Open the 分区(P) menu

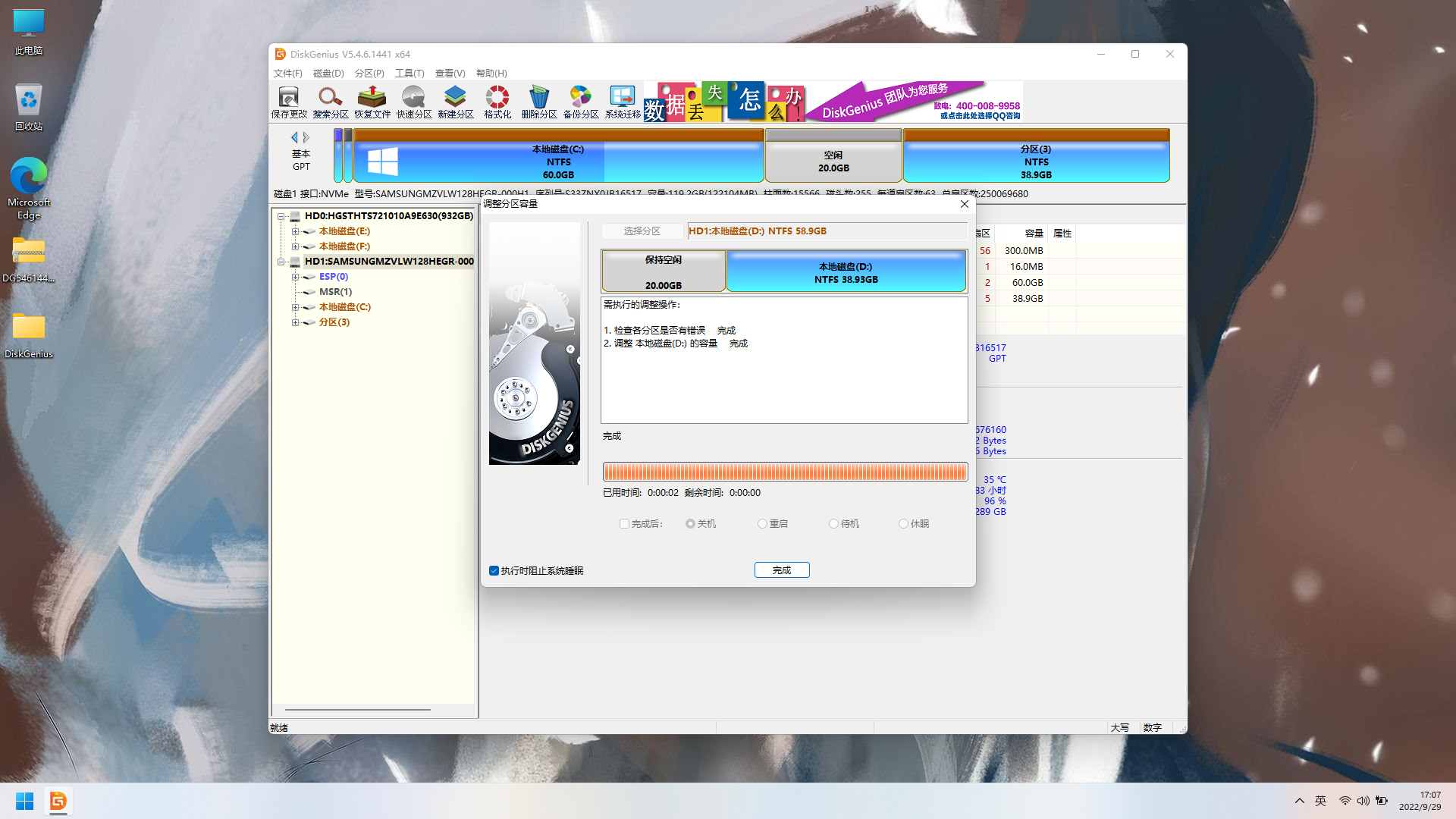(369, 74)
